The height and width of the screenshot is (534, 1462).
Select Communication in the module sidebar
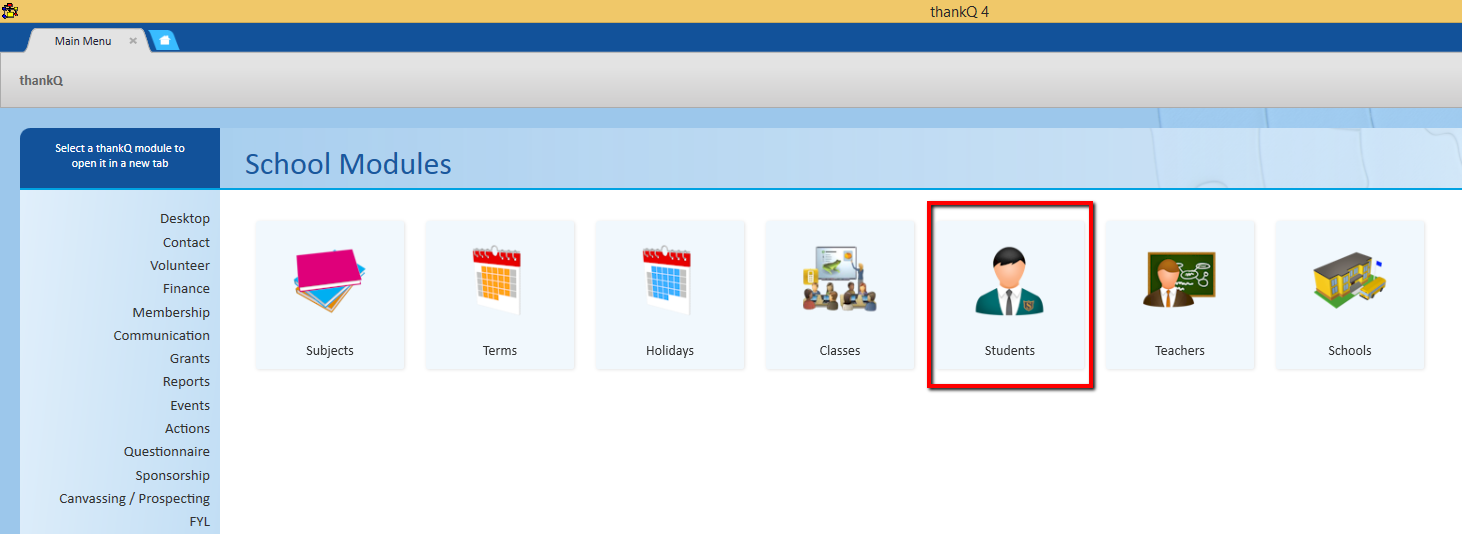162,335
